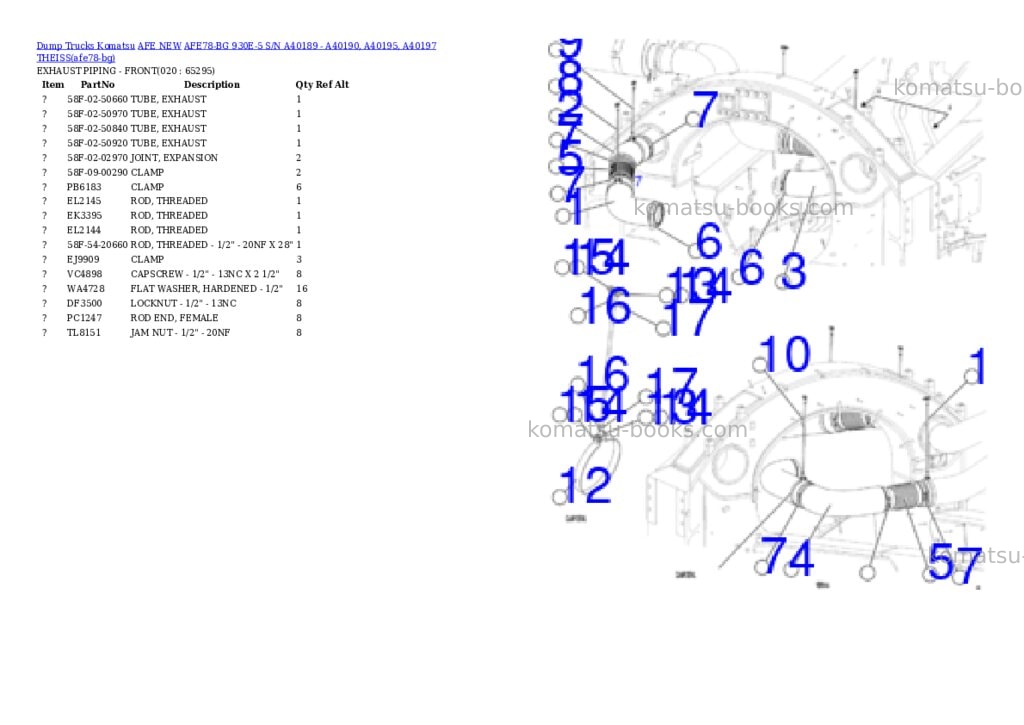1024x725 pixels.
Task: Select part number PC1247
Action: click(x=84, y=318)
